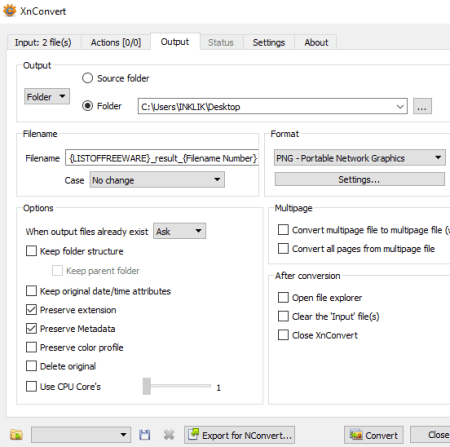Open the Ask overwrite behavior dropdown
Image resolution: width=450 pixels, height=447 pixels.
click(179, 231)
